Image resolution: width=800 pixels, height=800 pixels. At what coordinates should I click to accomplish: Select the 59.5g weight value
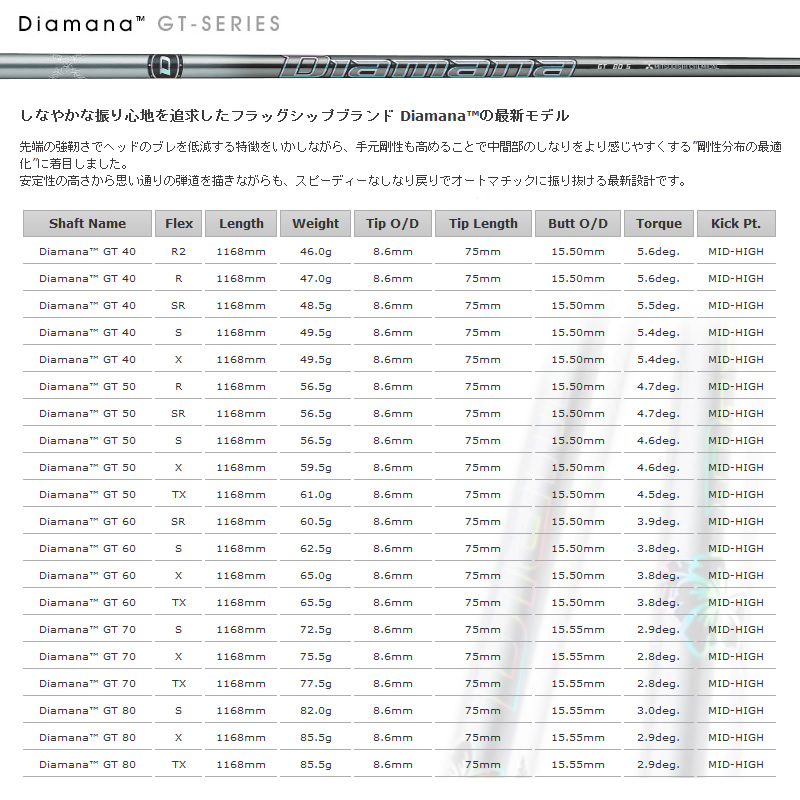pyautogui.click(x=316, y=468)
